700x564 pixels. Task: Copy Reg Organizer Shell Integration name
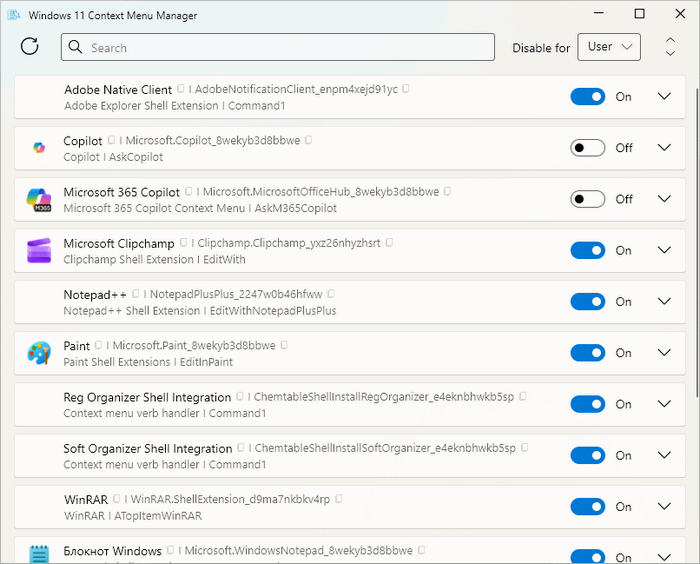240,396
